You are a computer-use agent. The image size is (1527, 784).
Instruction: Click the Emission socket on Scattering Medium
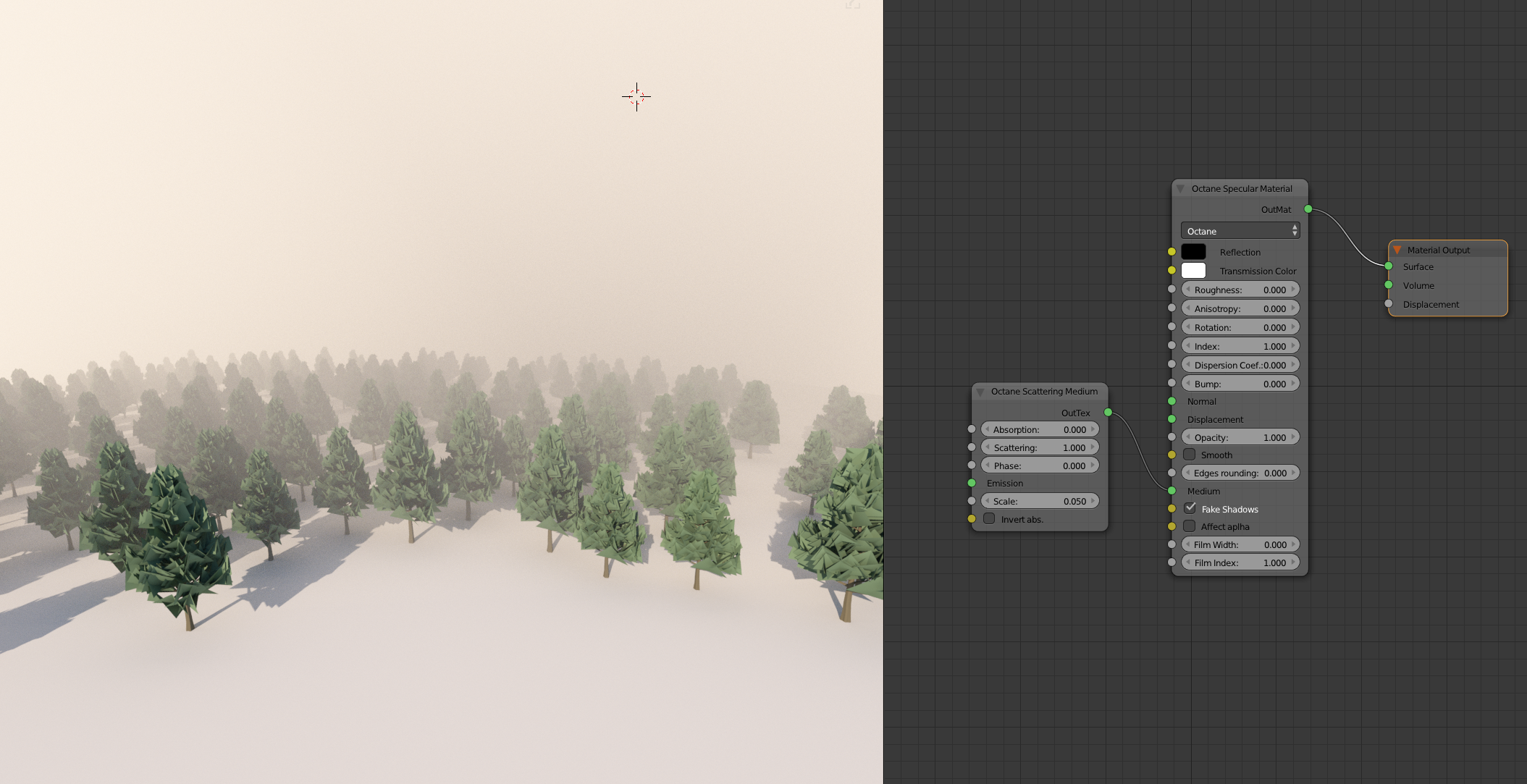coord(972,483)
